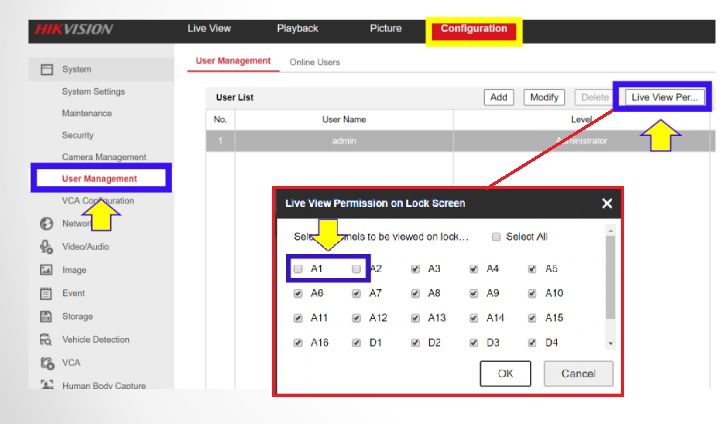Enable channel A1 checkbox
This screenshot has height=424, width=728.
pyautogui.click(x=298, y=269)
